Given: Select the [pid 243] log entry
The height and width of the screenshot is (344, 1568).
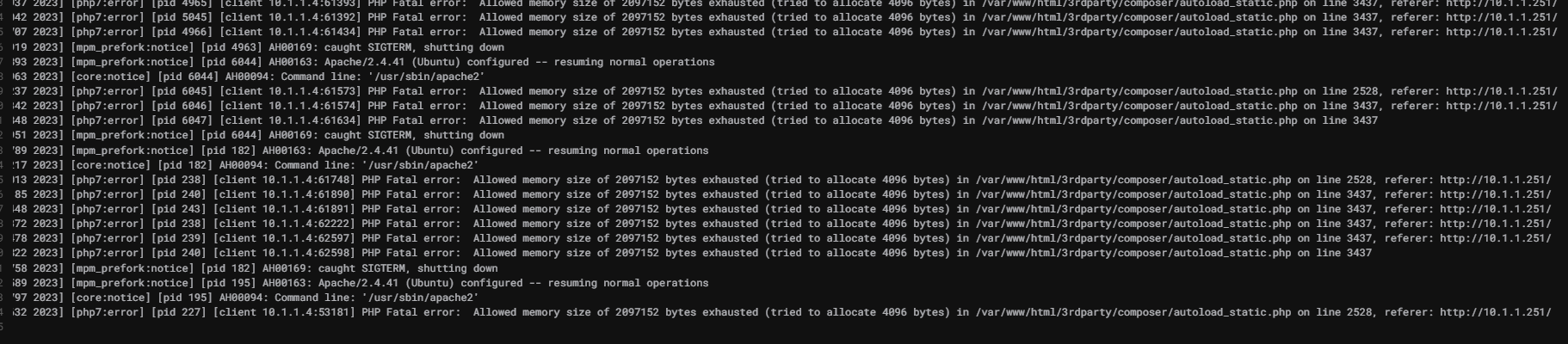Looking at the screenshot, I should [x=179, y=209].
